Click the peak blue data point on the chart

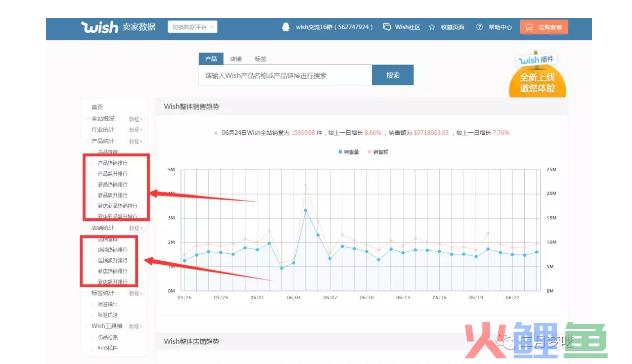click(306, 210)
